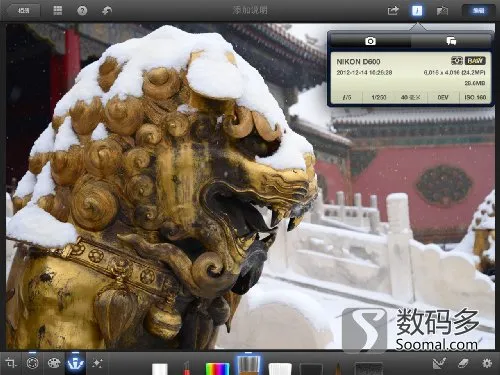
Task: Select the Color palette tool
Action: tap(54, 363)
